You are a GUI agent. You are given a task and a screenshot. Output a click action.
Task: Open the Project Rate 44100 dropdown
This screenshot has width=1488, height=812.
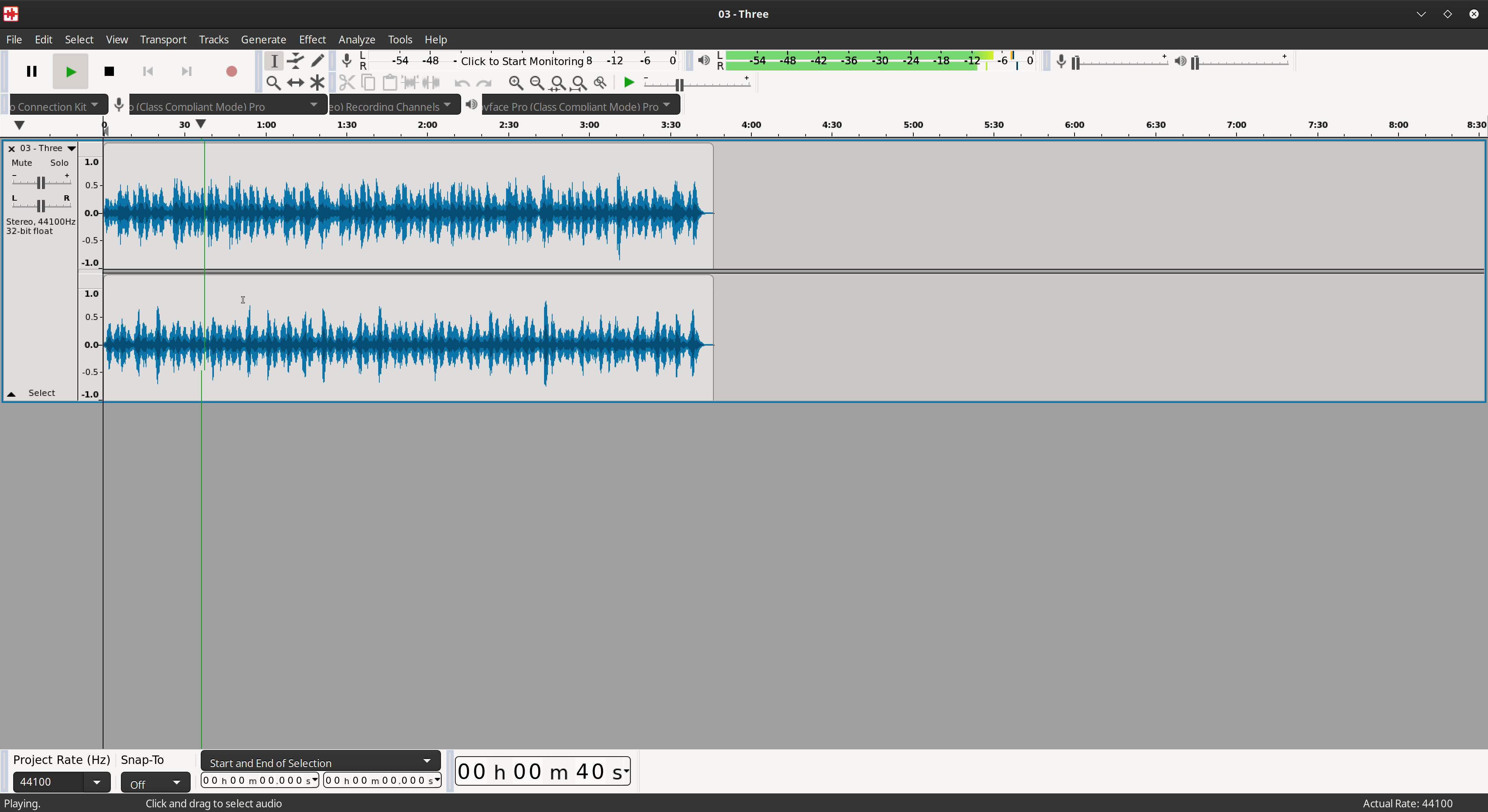point(96,783)
